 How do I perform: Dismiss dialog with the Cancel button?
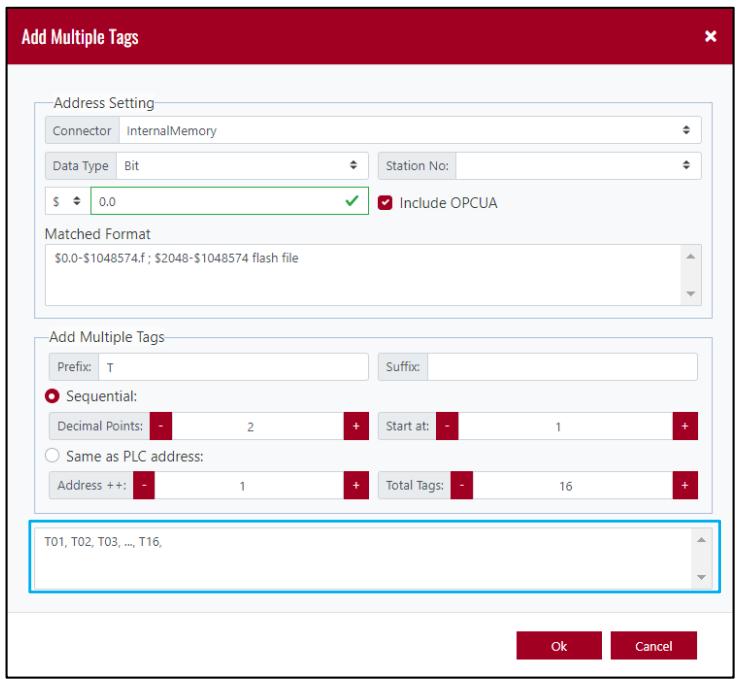(653, 646)
